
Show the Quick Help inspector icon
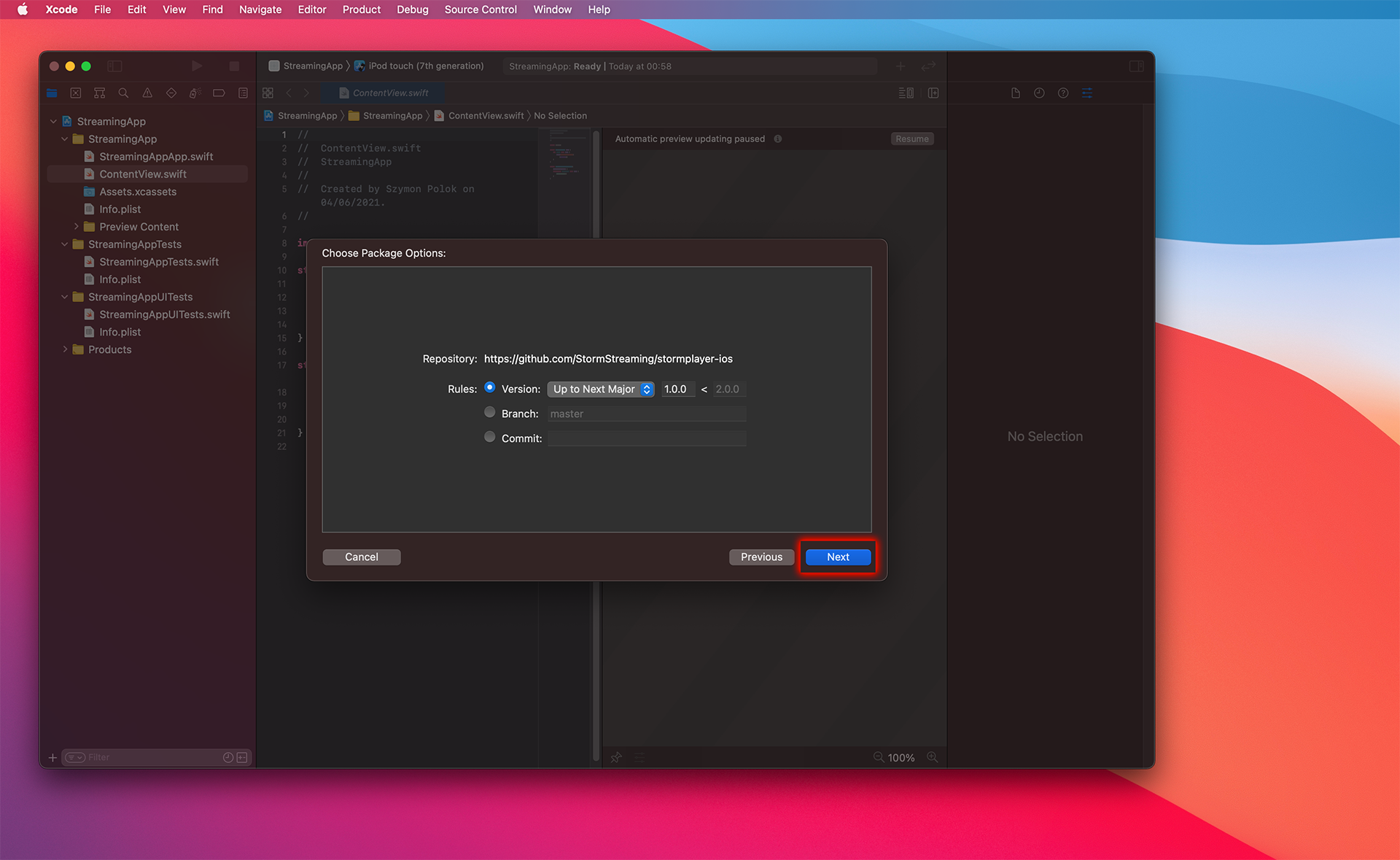[1063, 93]
